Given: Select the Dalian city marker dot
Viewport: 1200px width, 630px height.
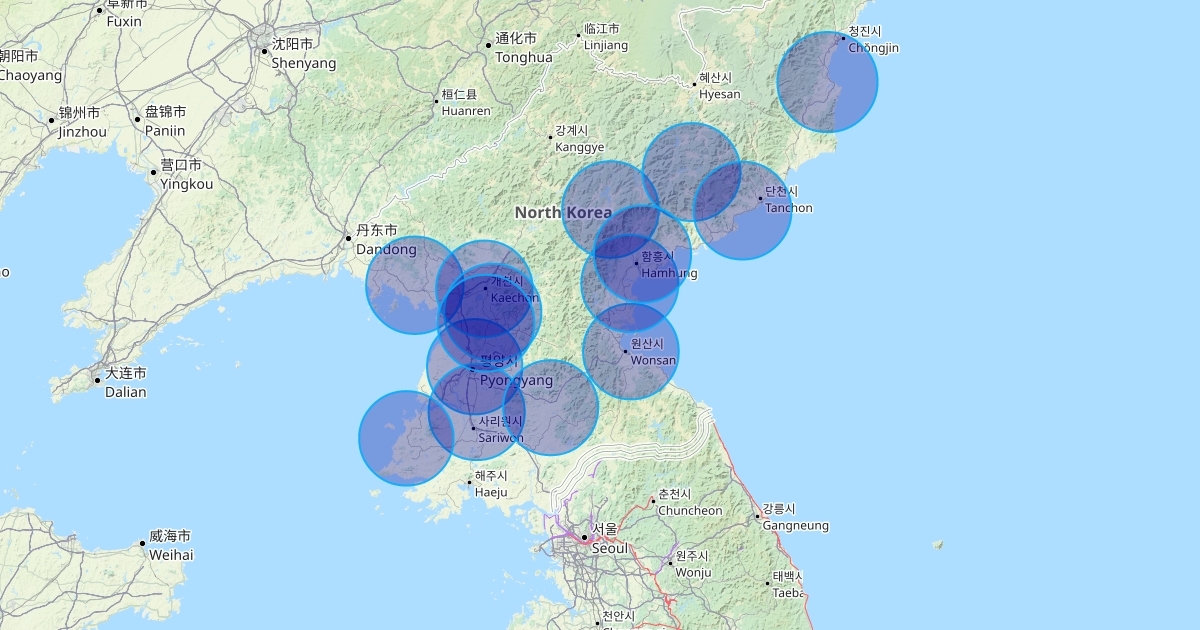Looking at the screenshot, I should click(98, 380).
